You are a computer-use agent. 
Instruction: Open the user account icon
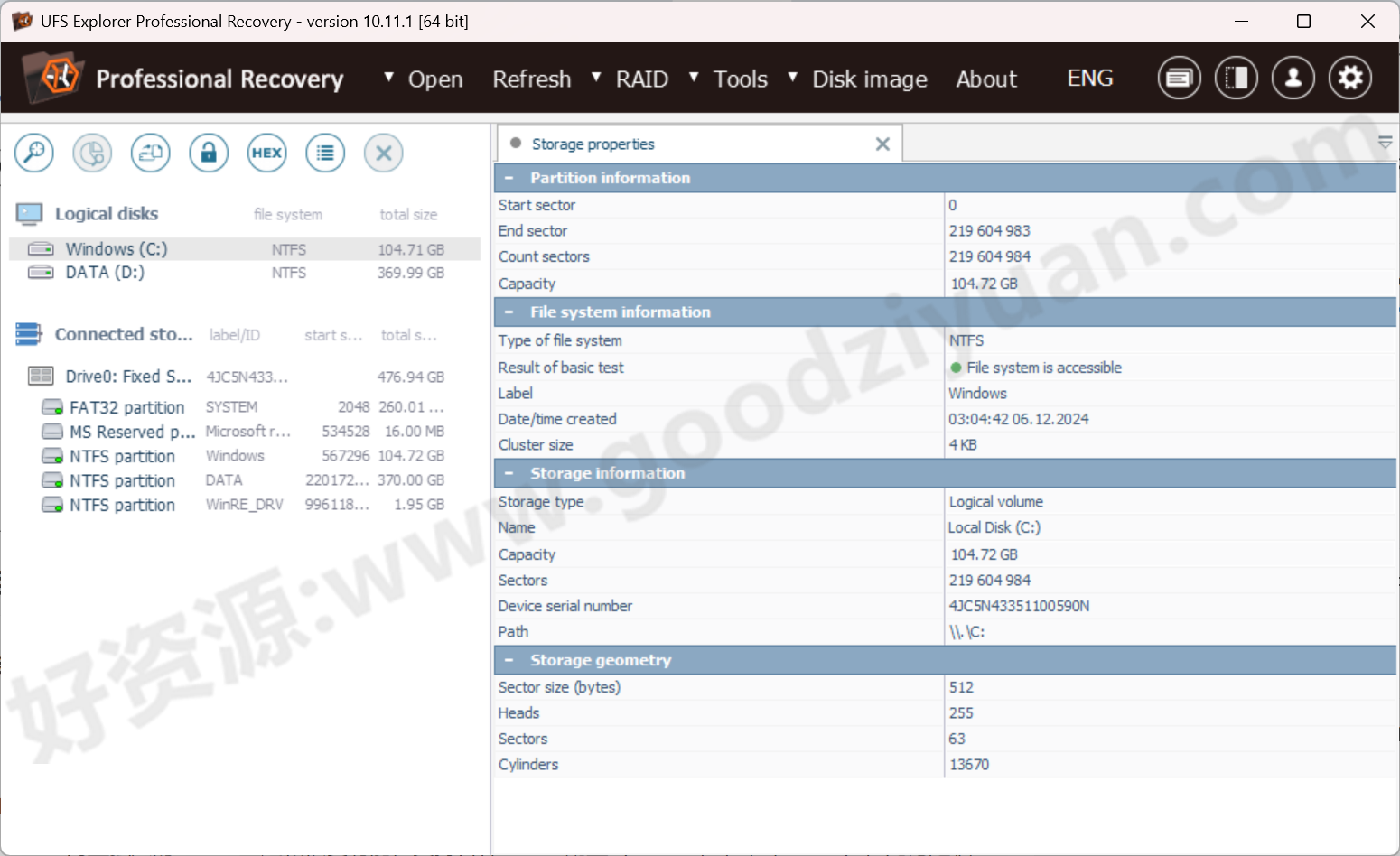tap(1293, 78)
